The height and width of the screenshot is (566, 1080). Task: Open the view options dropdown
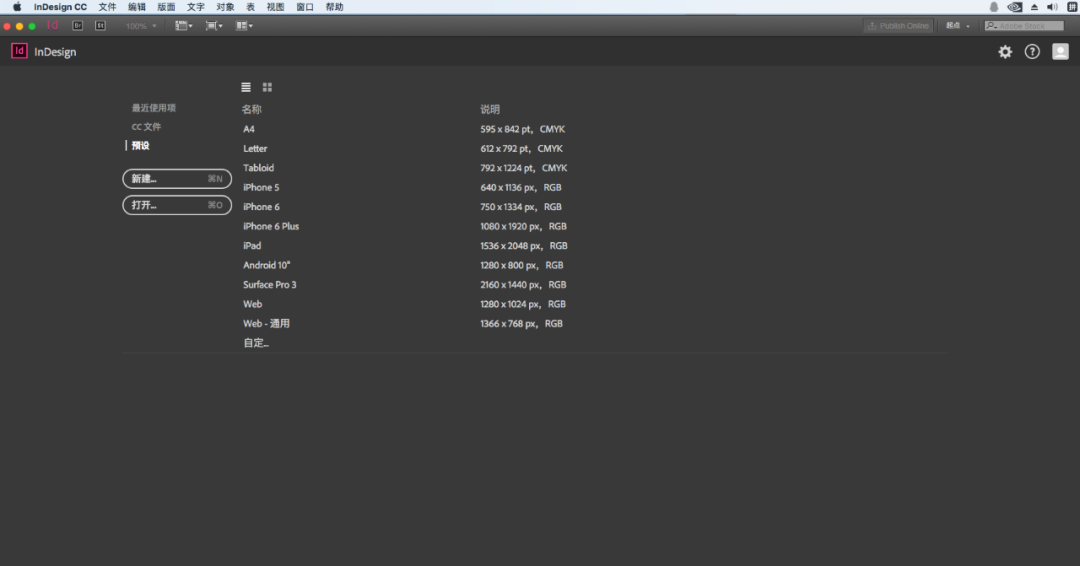point(183,25)
